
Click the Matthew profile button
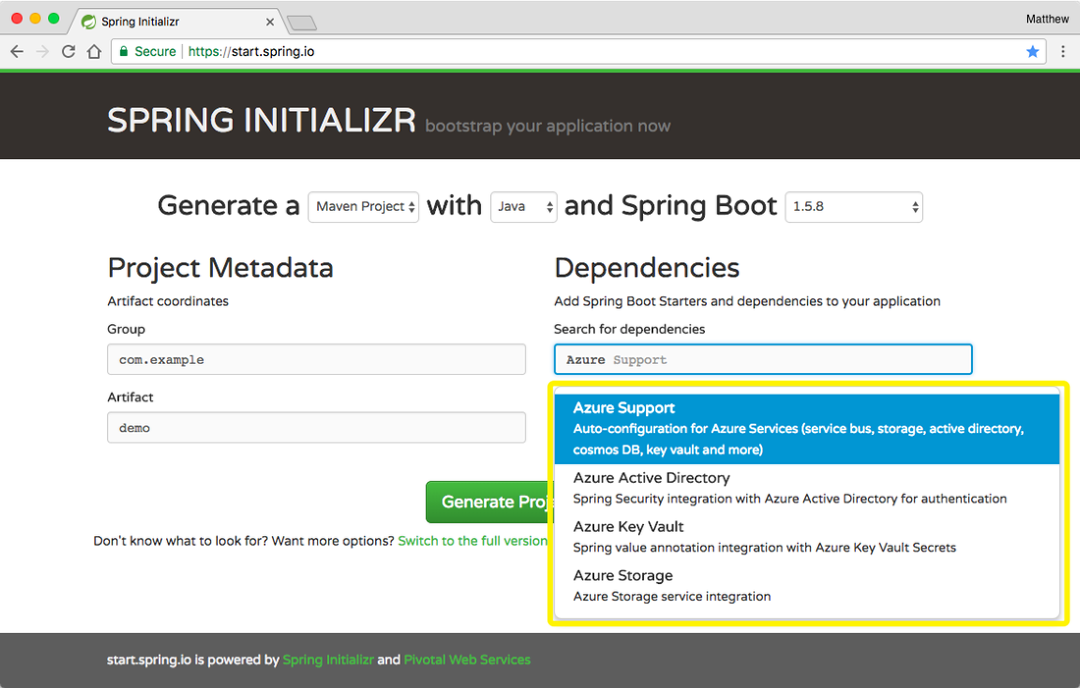(1047, 19)
